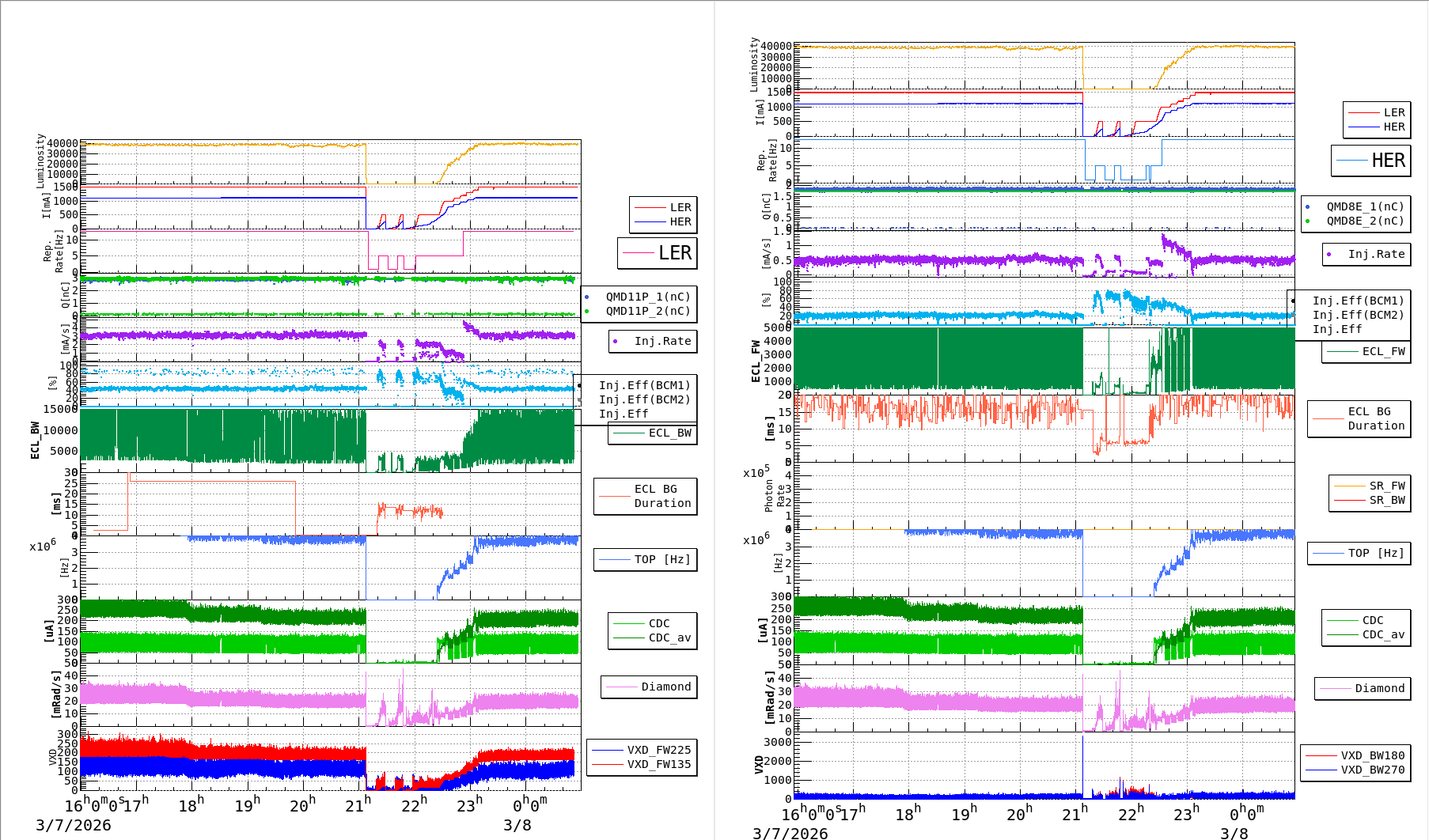This screenshot has width=1429, height=840.
Task: Select the ECL_BW legend label
Action: (x=669, y=433)
